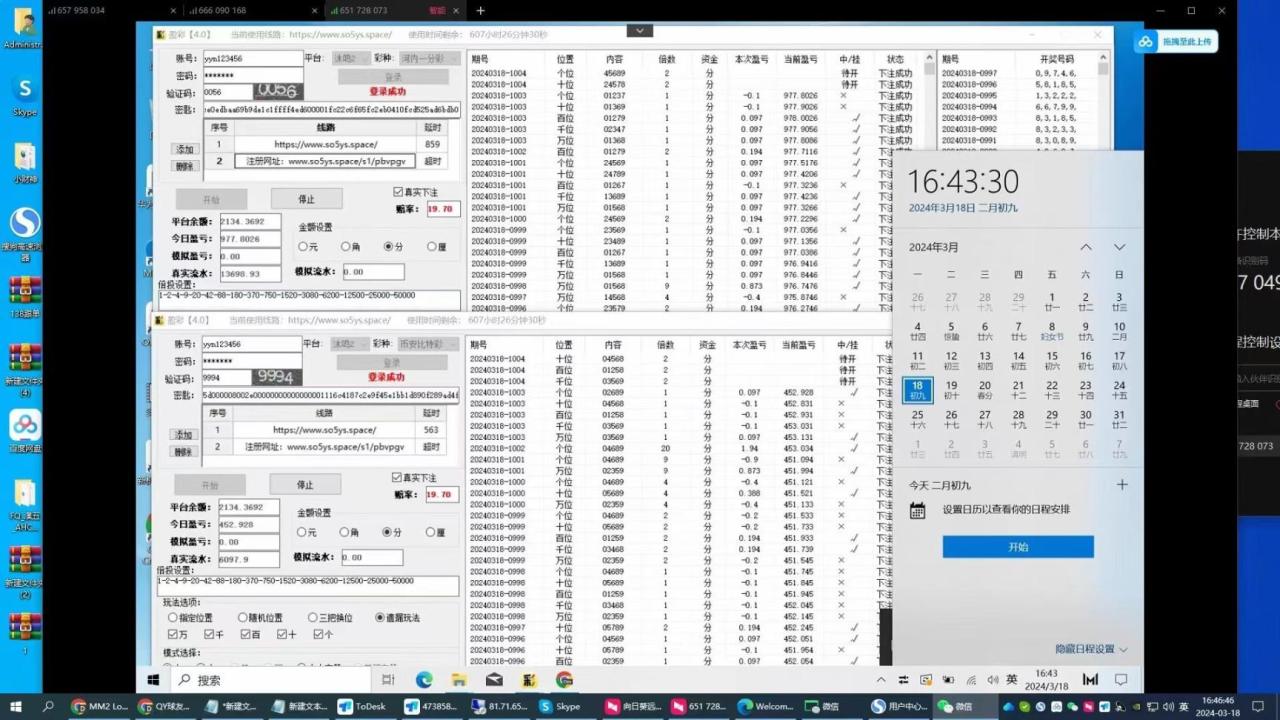The height and width of the screenshot is (720, 1280).
Task: Click the blue 开始 button in calendar
Action: tap(1017, 547)
